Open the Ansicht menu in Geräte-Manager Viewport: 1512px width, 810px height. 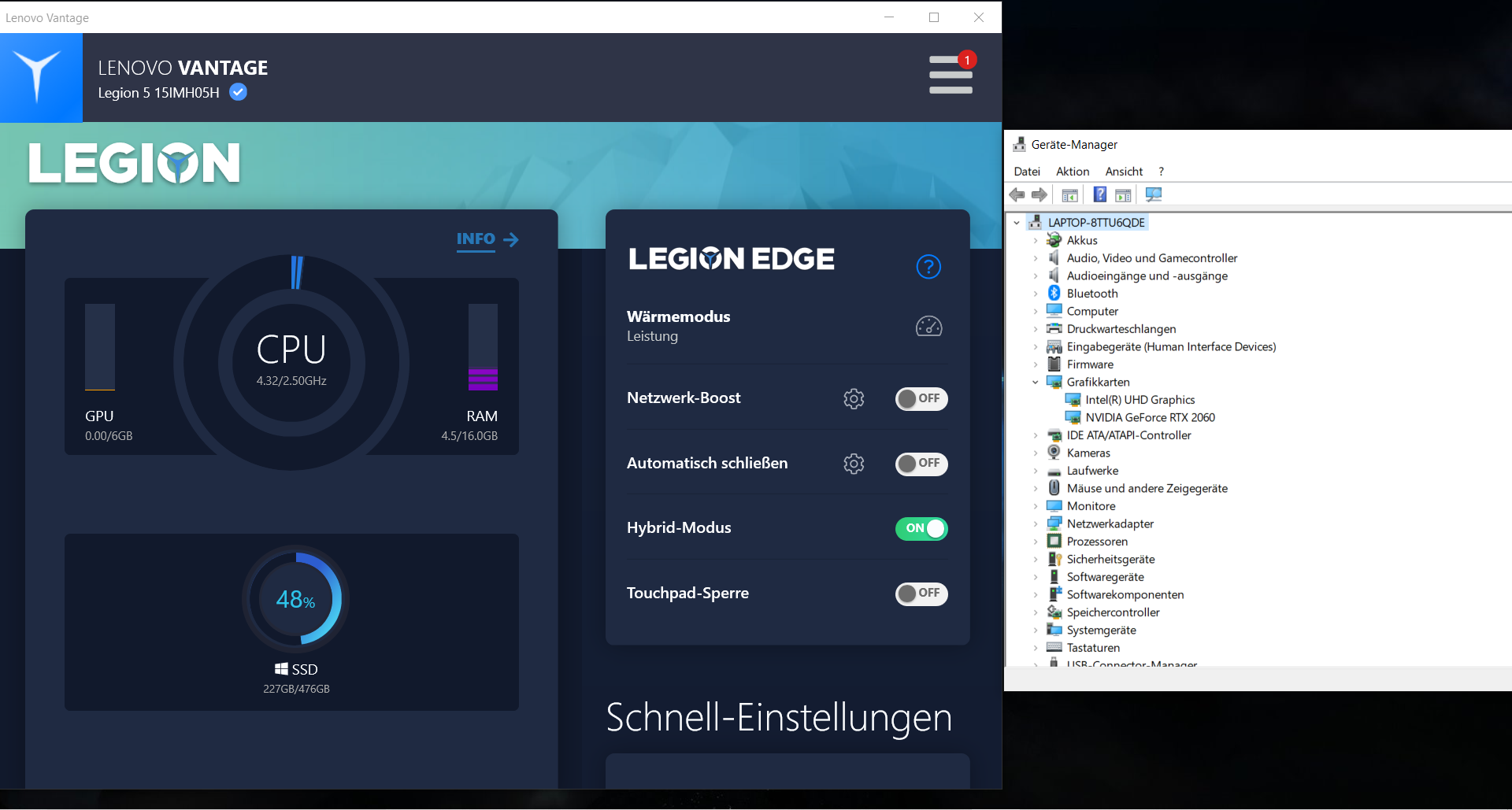[x=1124, y=172]
